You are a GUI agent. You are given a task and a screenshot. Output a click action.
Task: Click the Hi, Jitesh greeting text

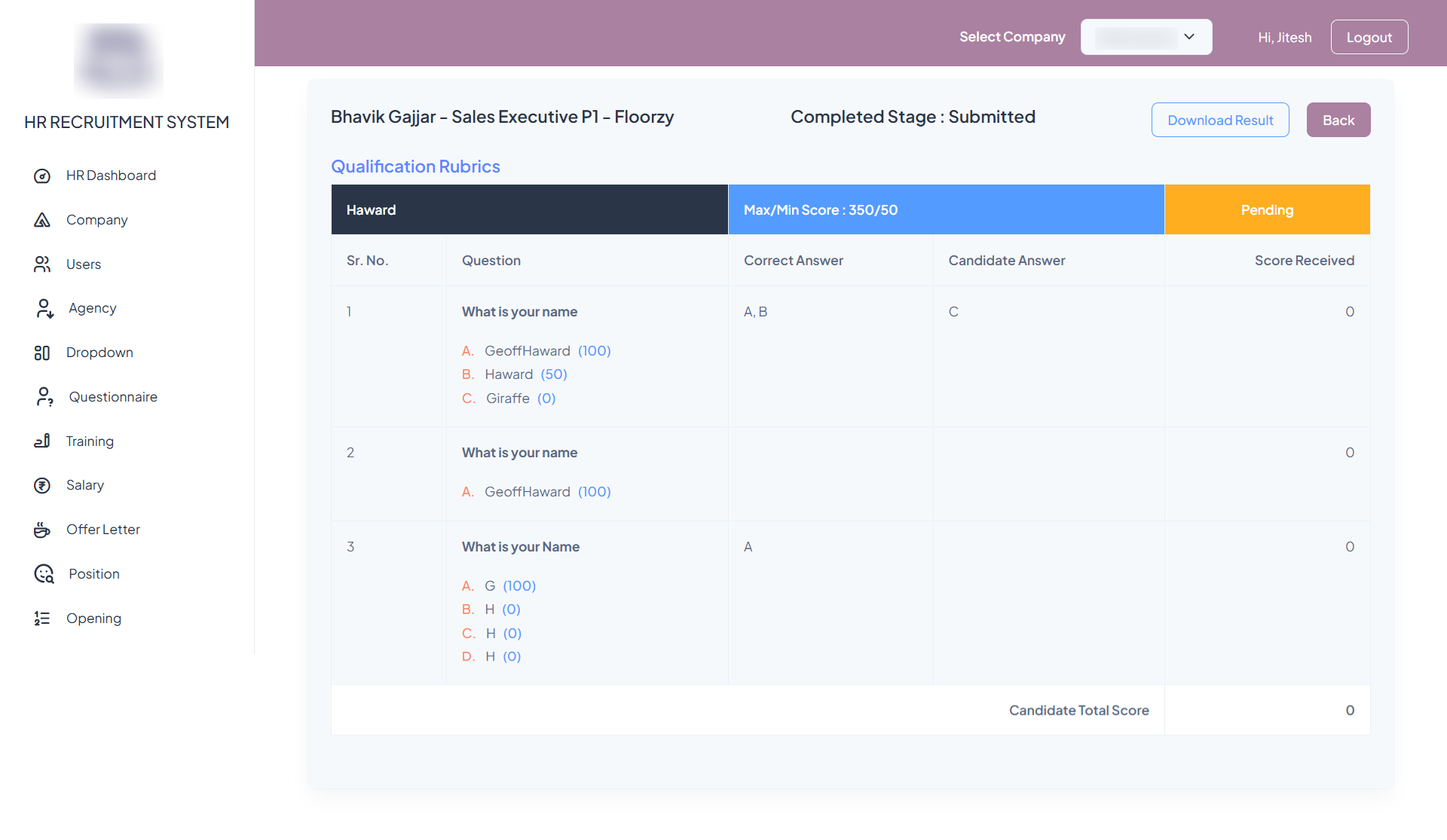coord(1284,38)
